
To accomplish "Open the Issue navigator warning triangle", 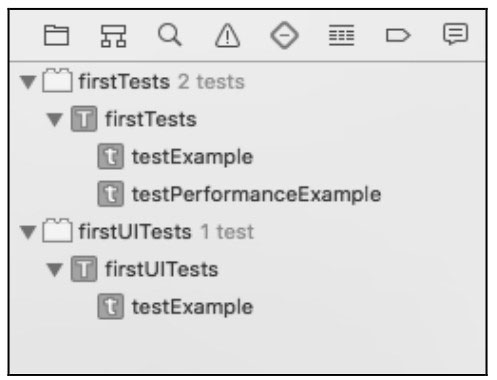I will tap(227, 35).
